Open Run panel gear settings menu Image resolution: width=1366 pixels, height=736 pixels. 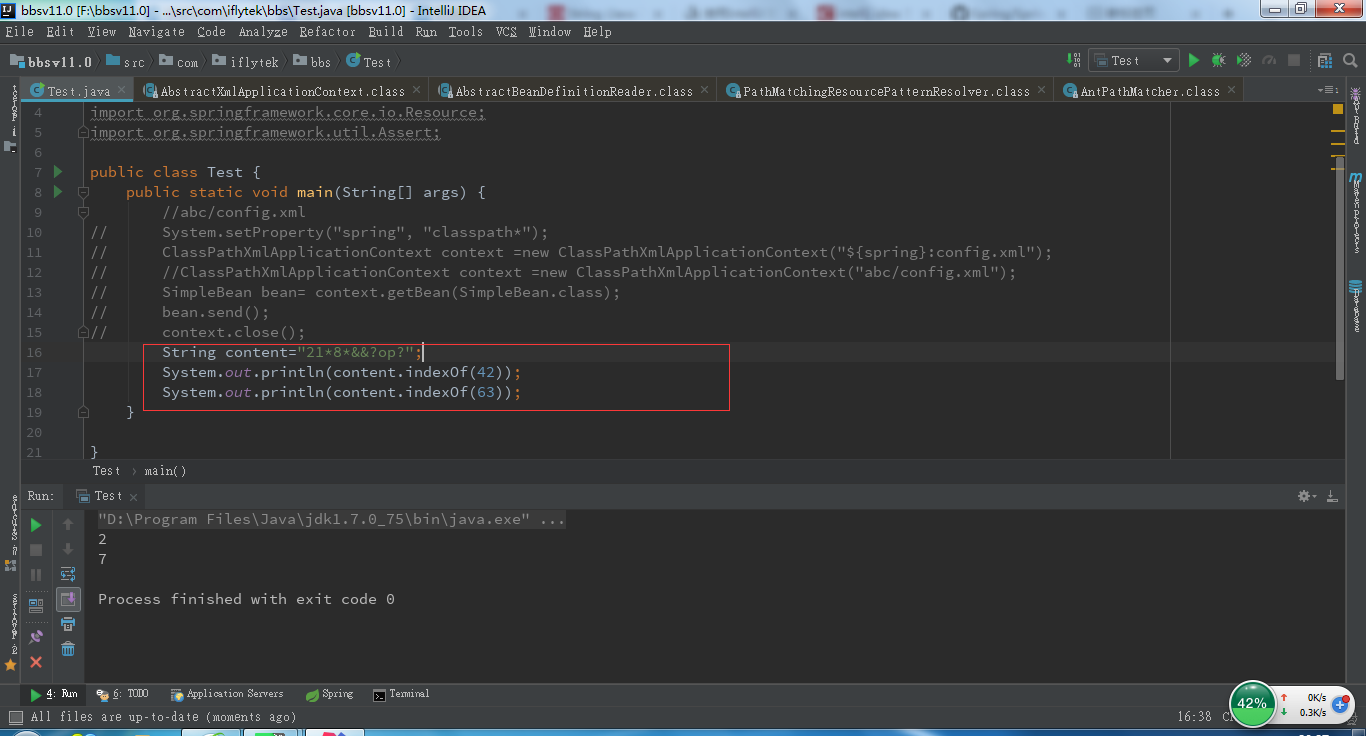(1305, 496)
